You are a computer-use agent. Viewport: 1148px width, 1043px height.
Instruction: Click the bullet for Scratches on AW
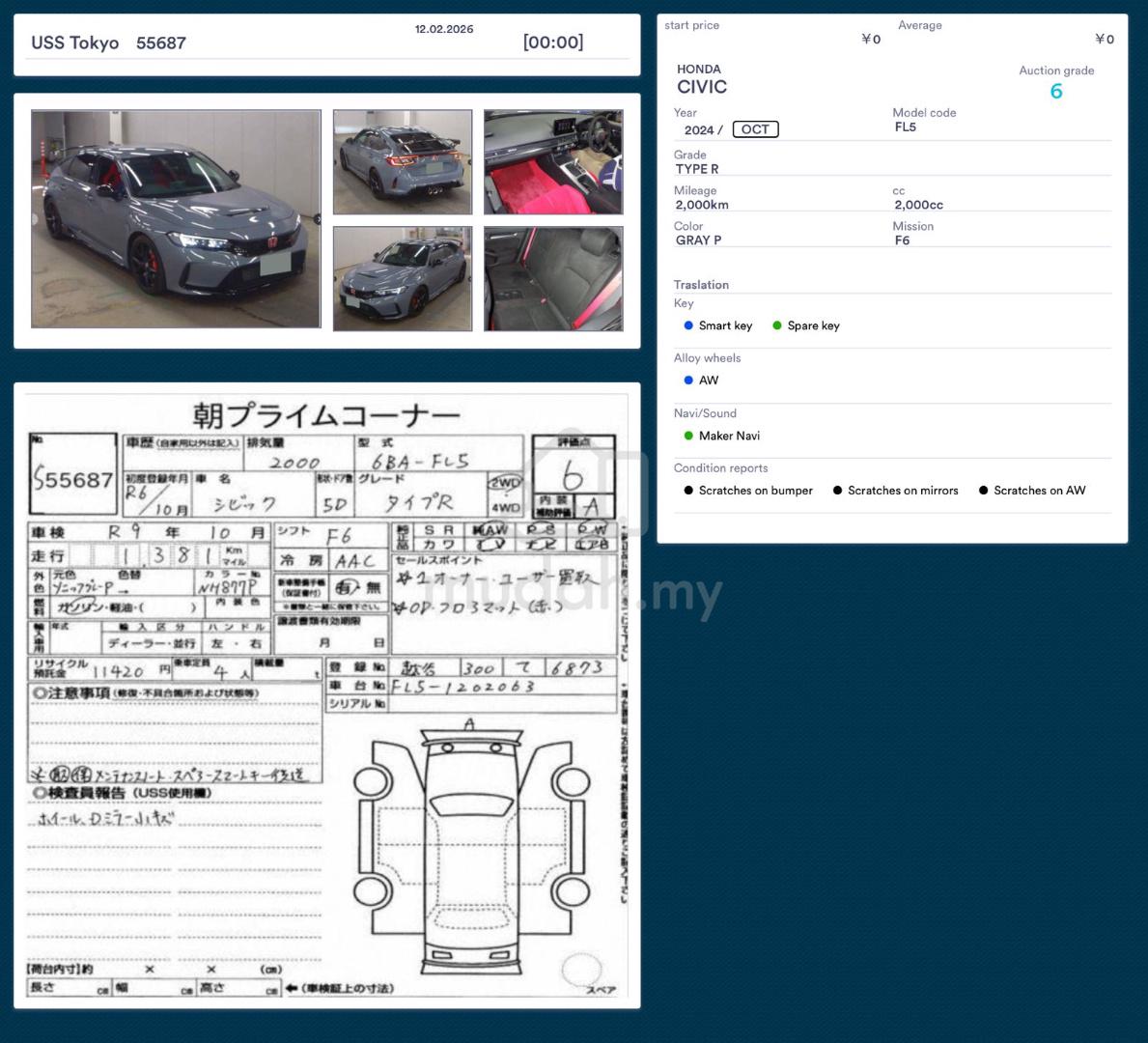(983, 491)
